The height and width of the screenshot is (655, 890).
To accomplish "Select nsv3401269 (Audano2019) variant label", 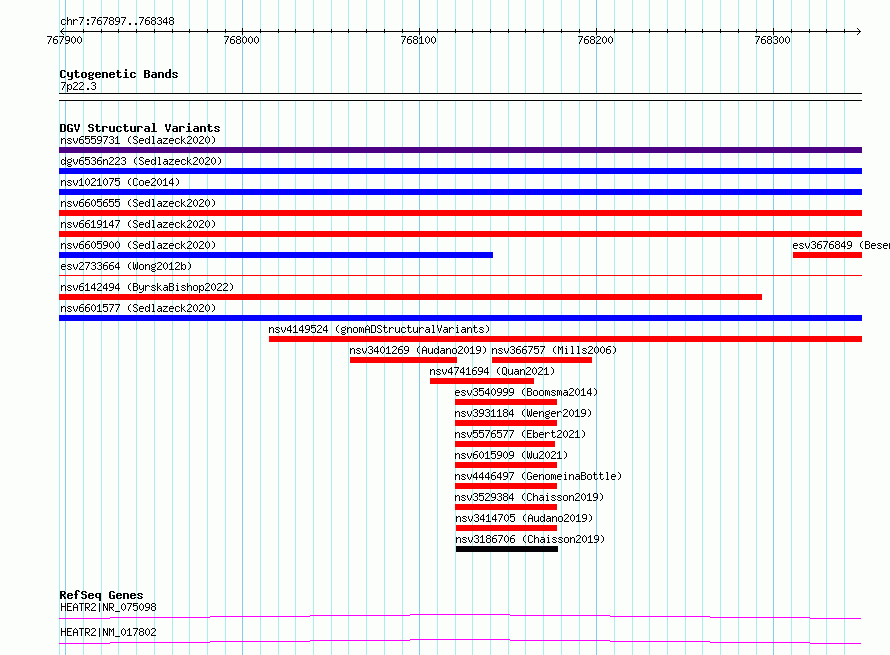I will 418,350.
